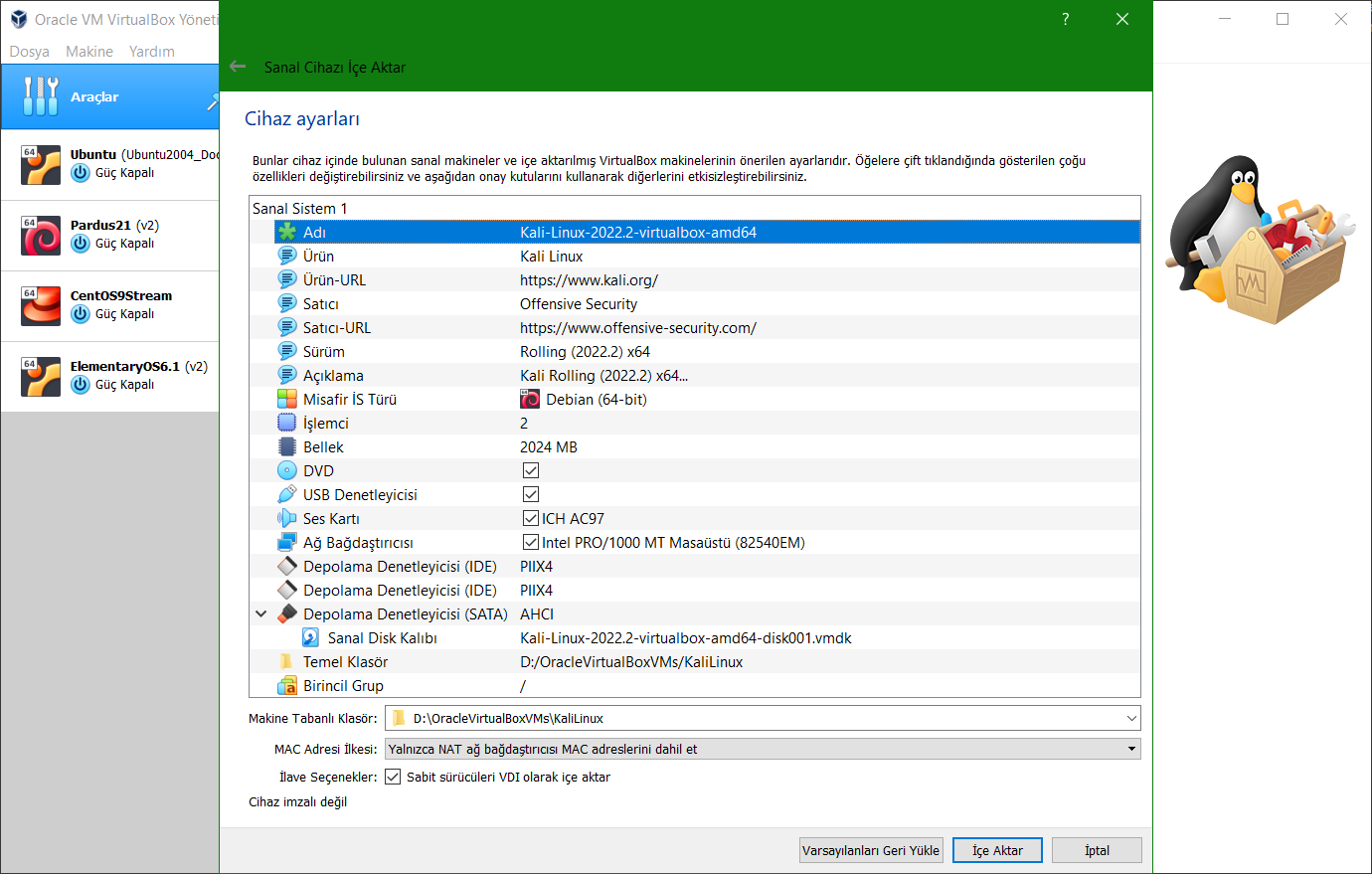Click the Rolling (2022.2) x64 version value
This screenshot has height=874, width=1372.
point(585,351)
